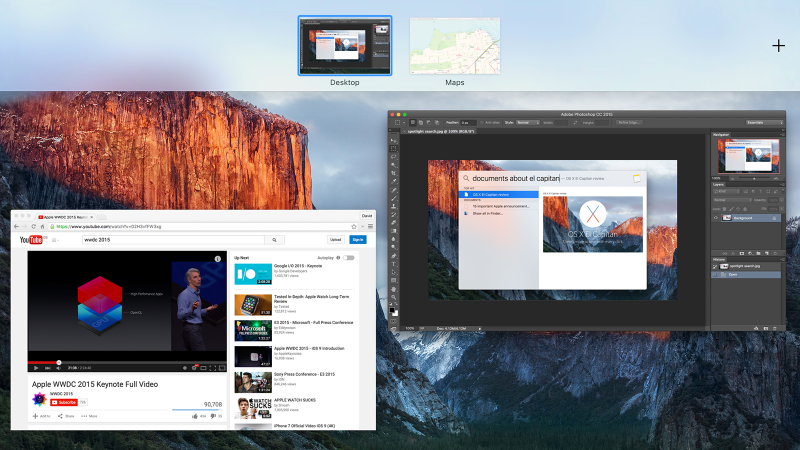Image resolution: width=800 pixels, height=450 pixels.
Task: Click the YouTube video progress bar
Action: (x=127, y=362)
